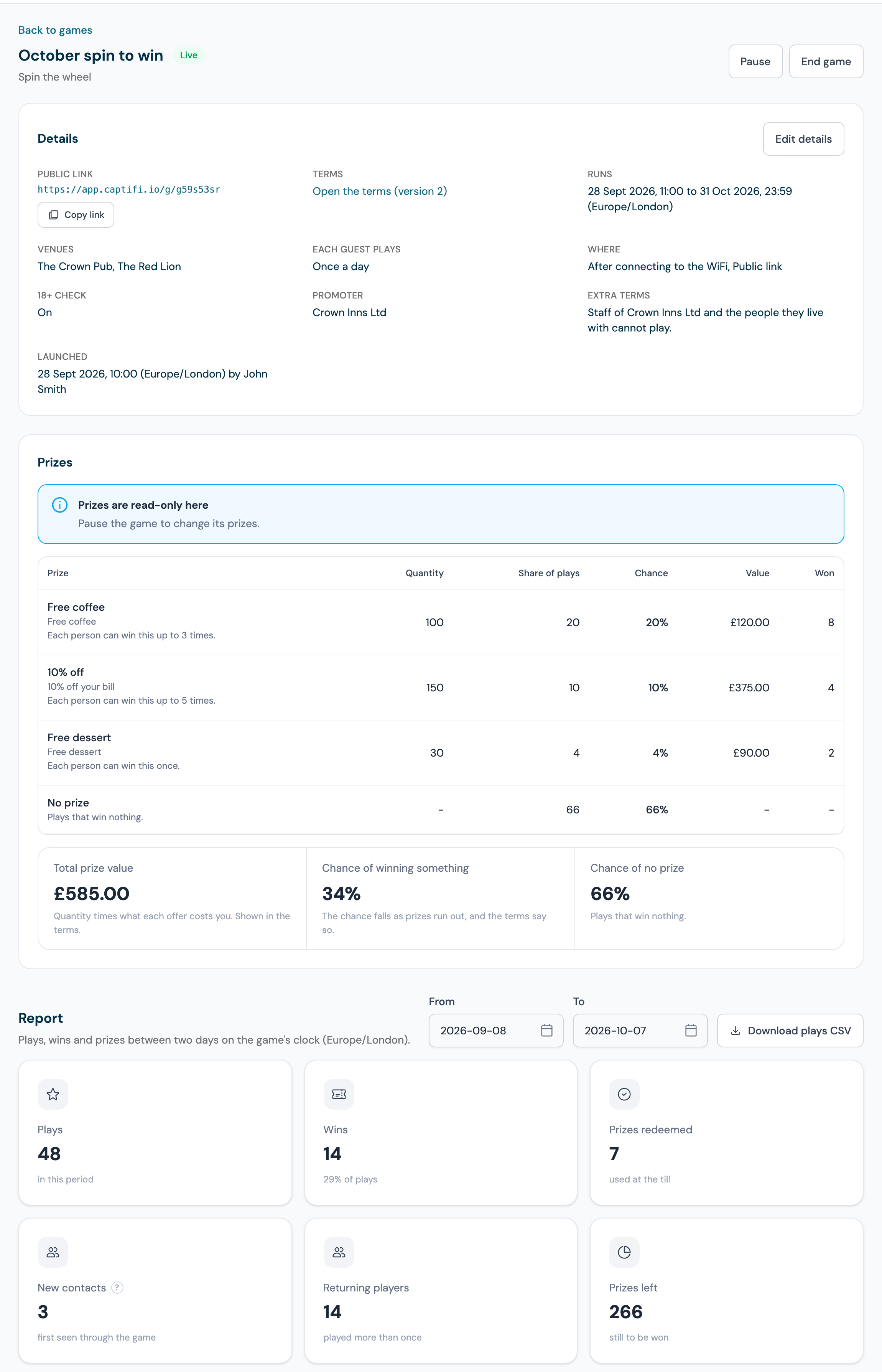Click the help question mark beside New contacts

[117, 1288]
